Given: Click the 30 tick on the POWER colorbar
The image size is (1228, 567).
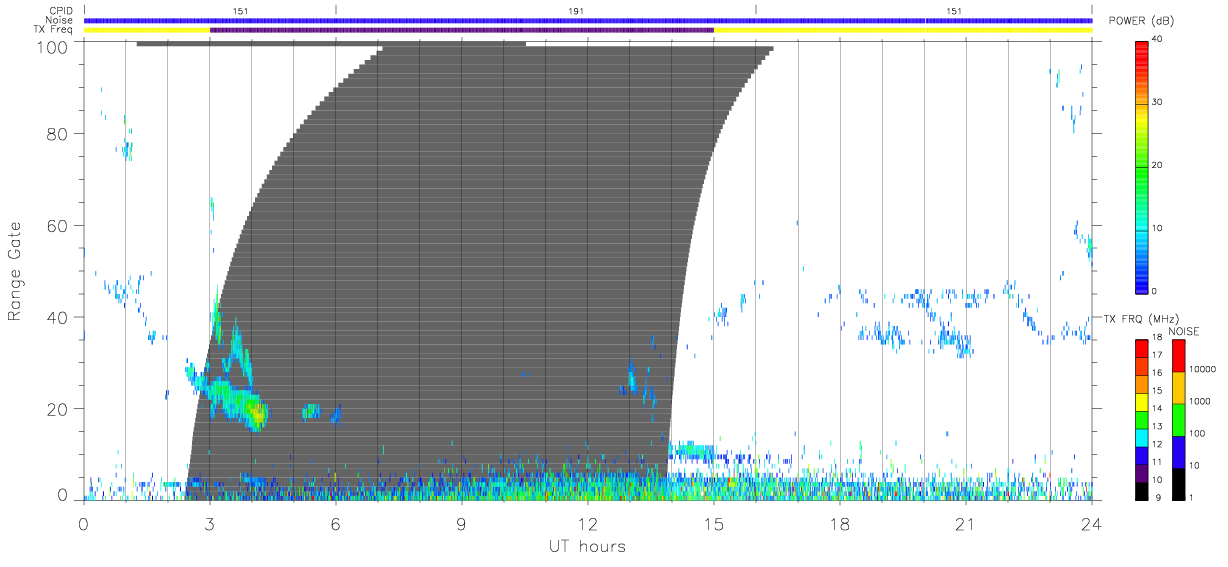Looking at the screenshot, I should (1158, 102).
